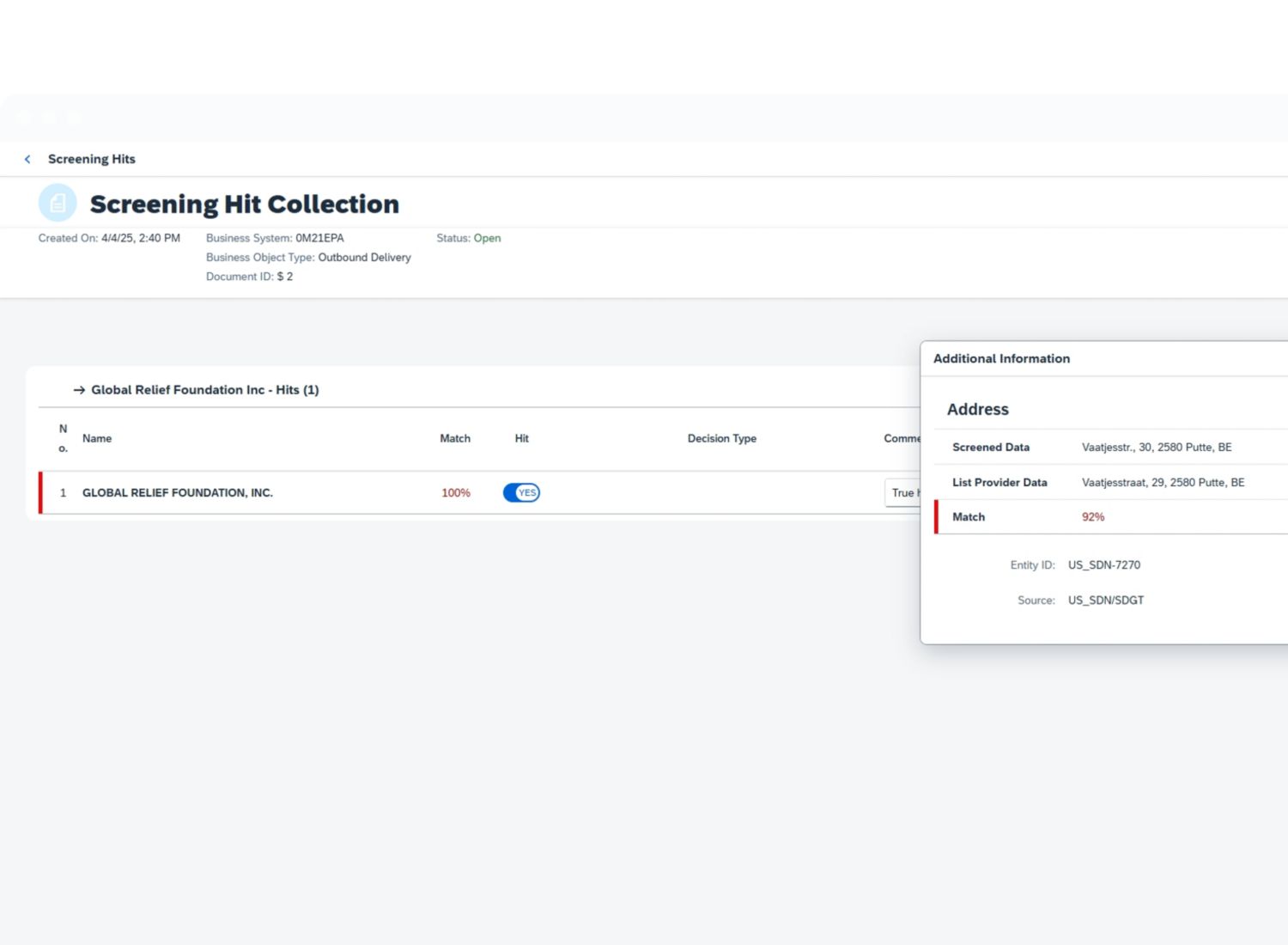Select the Decision Type column header

[x=721, y=438]
